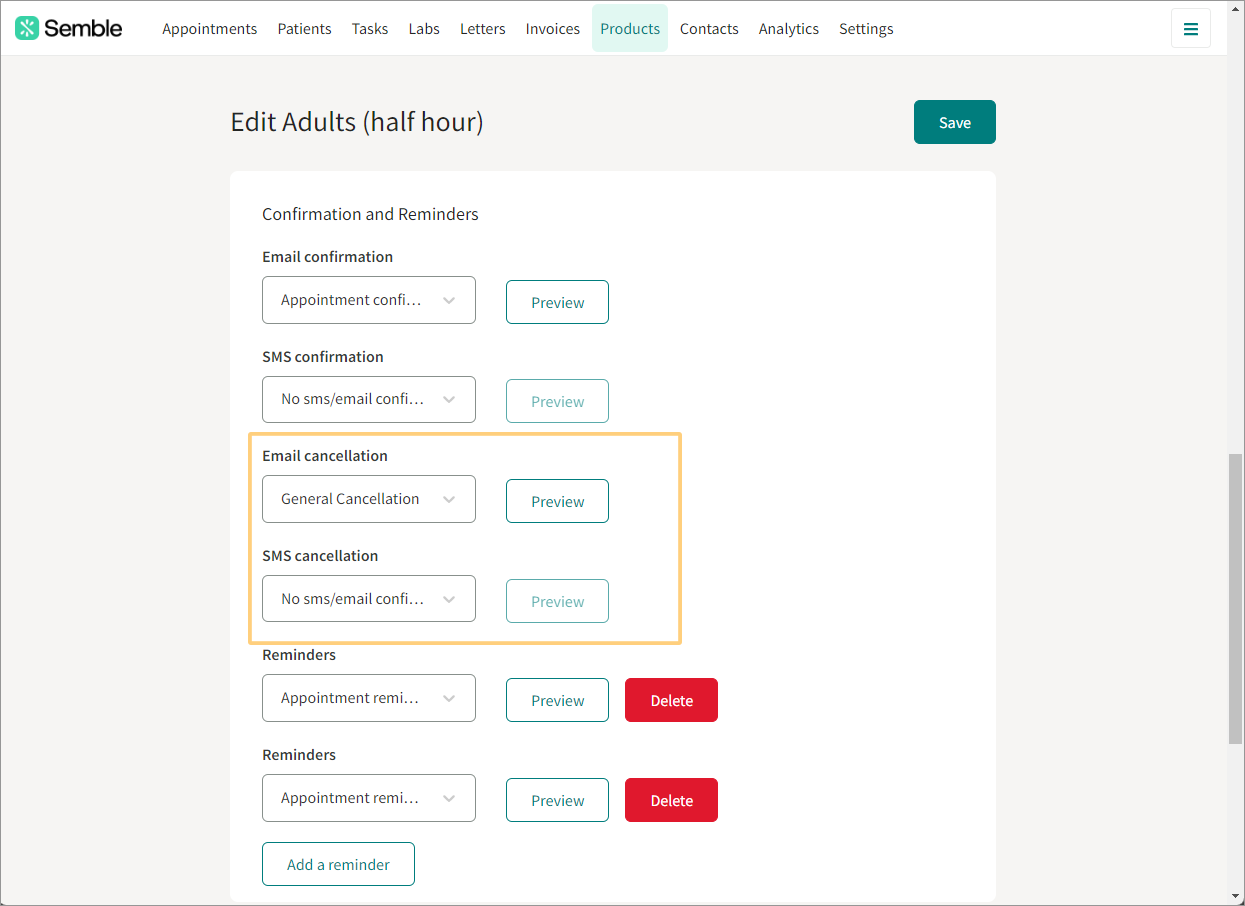This screenshot has width=1245, height=906.
Task: Save the Adults (half hour) product
Action: (955, 122)
